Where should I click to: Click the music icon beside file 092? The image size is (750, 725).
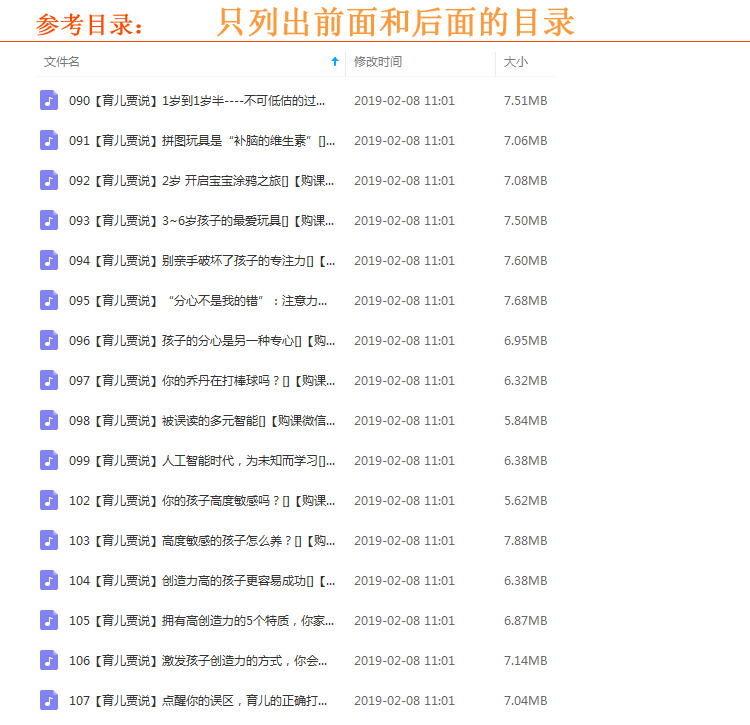[49, 180]
